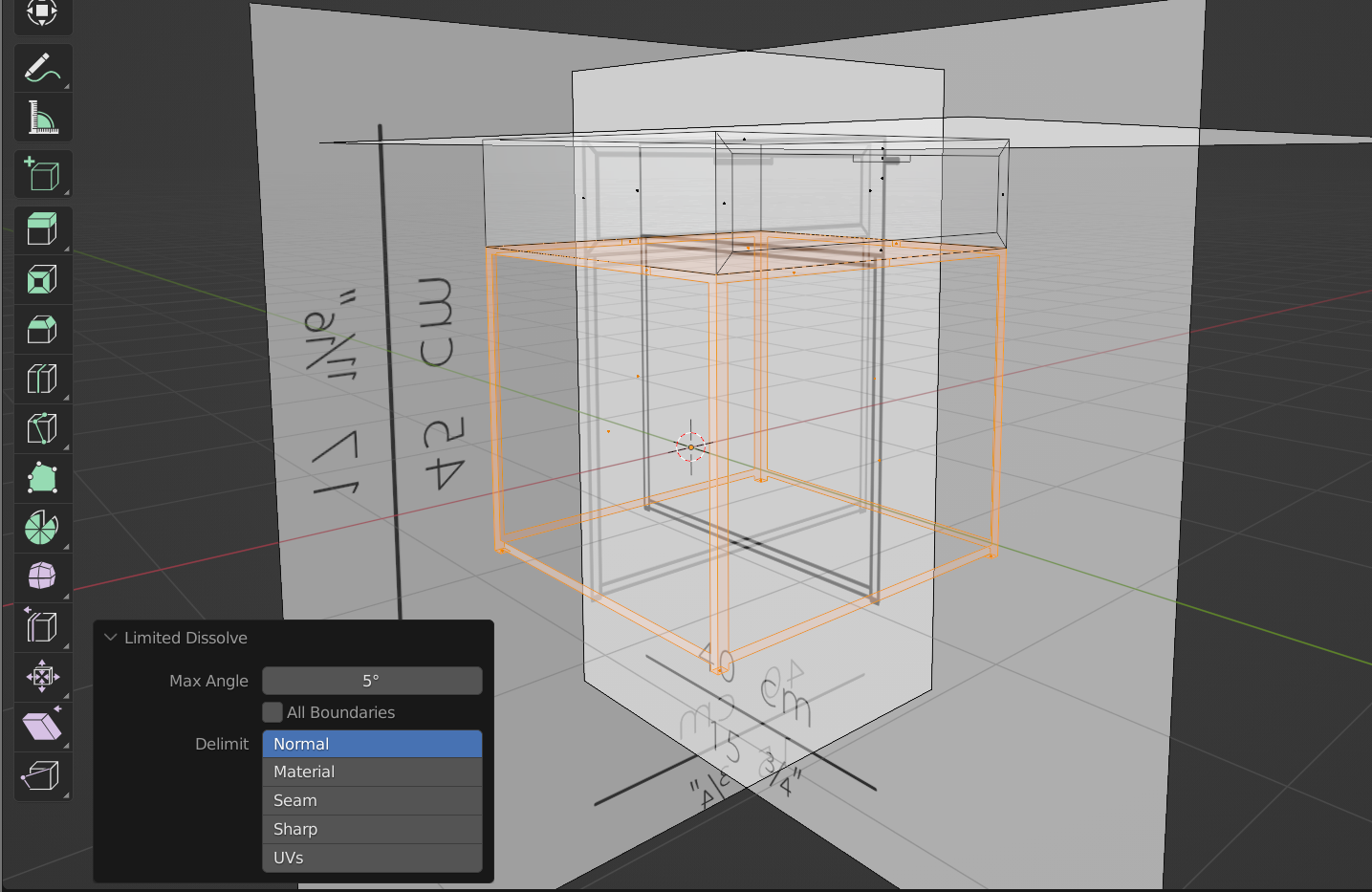Activate the Shear tool
Viewport: 1372px width, 892px height.
tap(43, 727)
